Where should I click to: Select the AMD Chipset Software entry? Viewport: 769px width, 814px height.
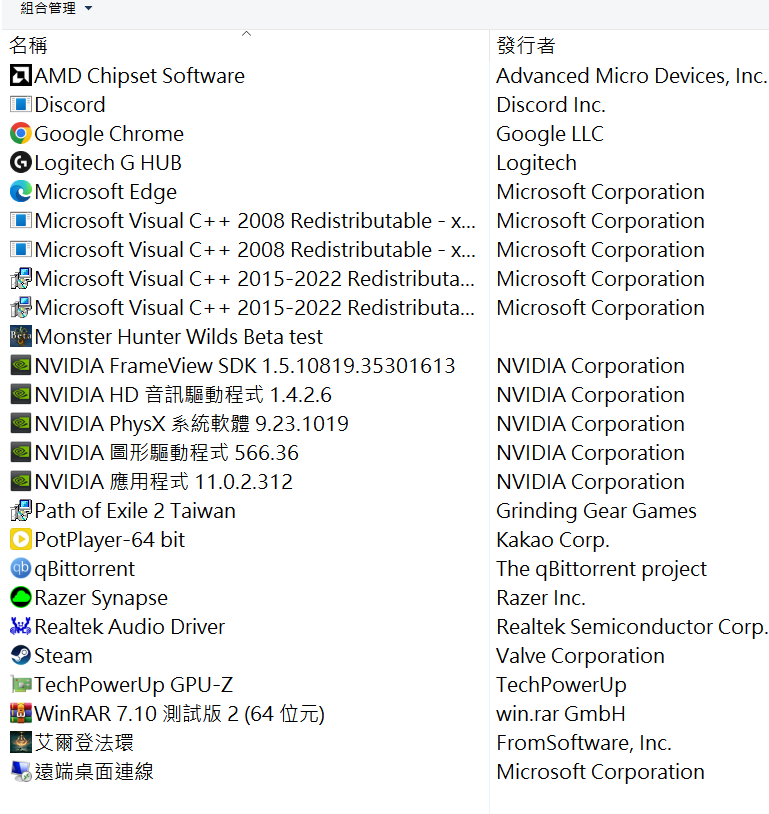[139, 76]
